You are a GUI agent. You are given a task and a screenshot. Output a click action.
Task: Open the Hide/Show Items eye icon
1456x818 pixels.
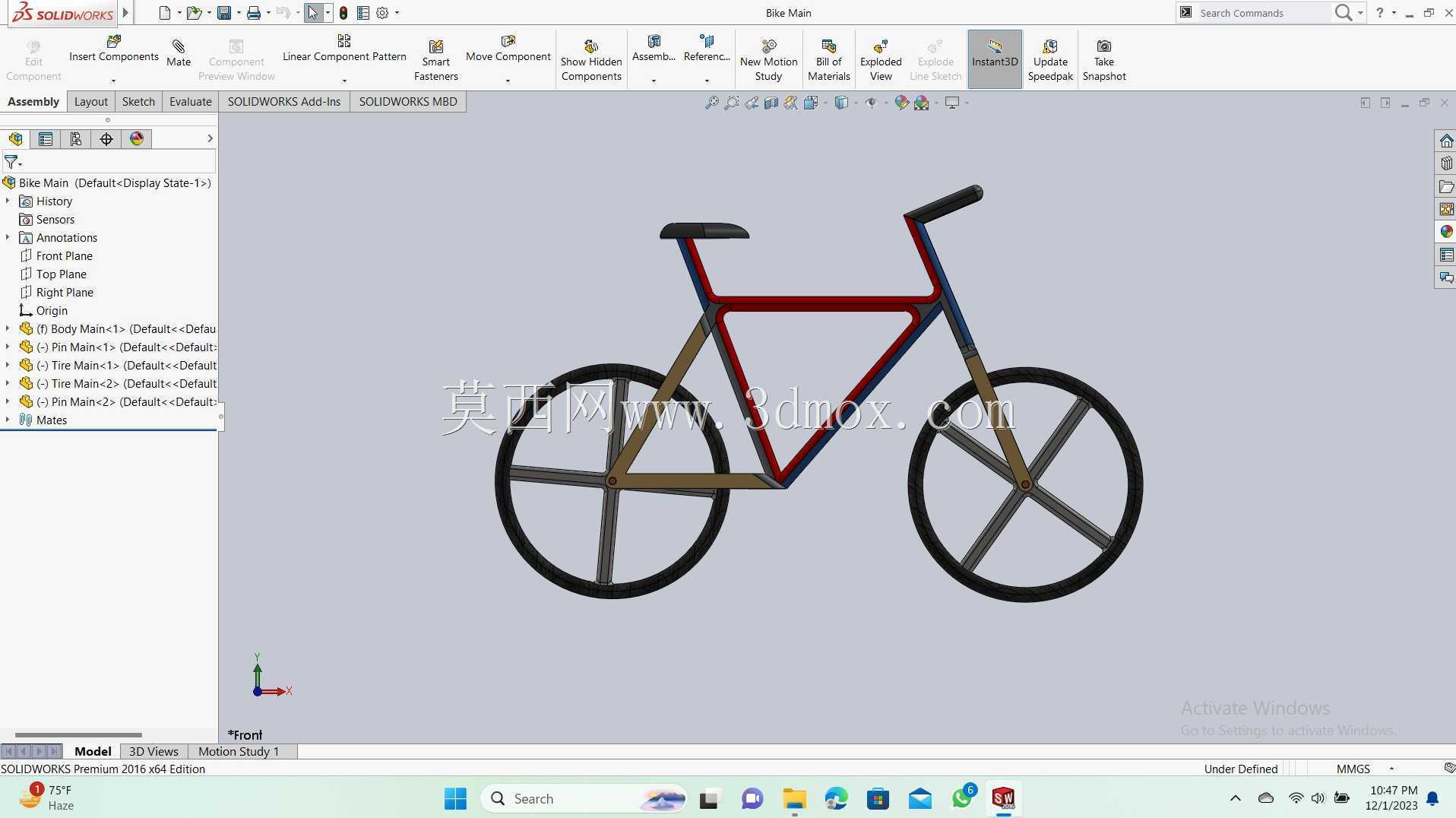(x=871, y=103)
